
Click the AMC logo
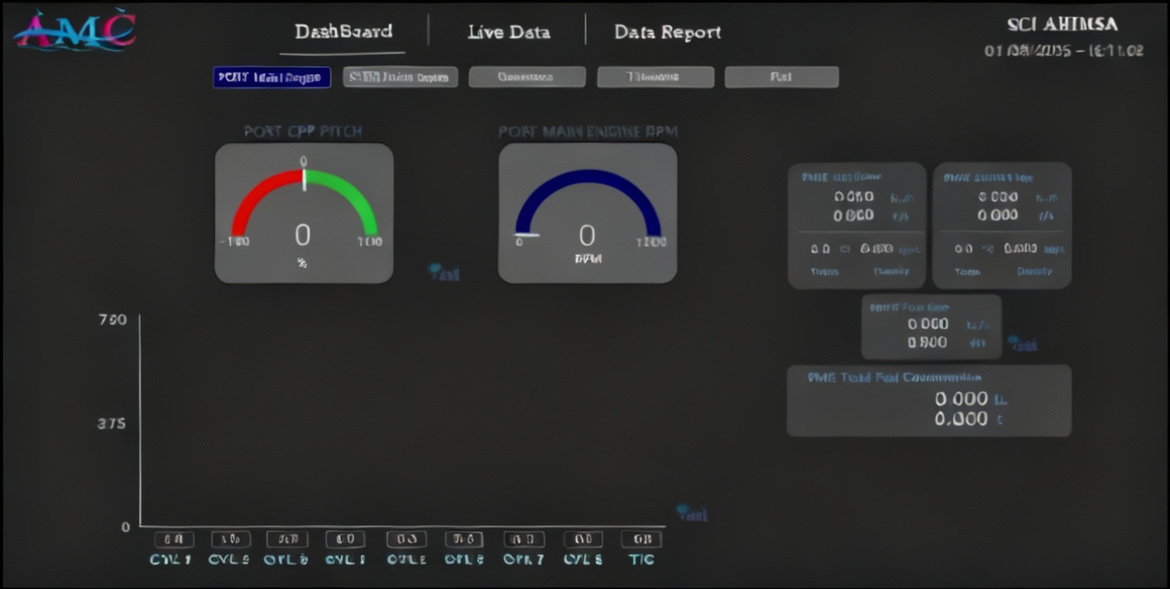point(75,30)
